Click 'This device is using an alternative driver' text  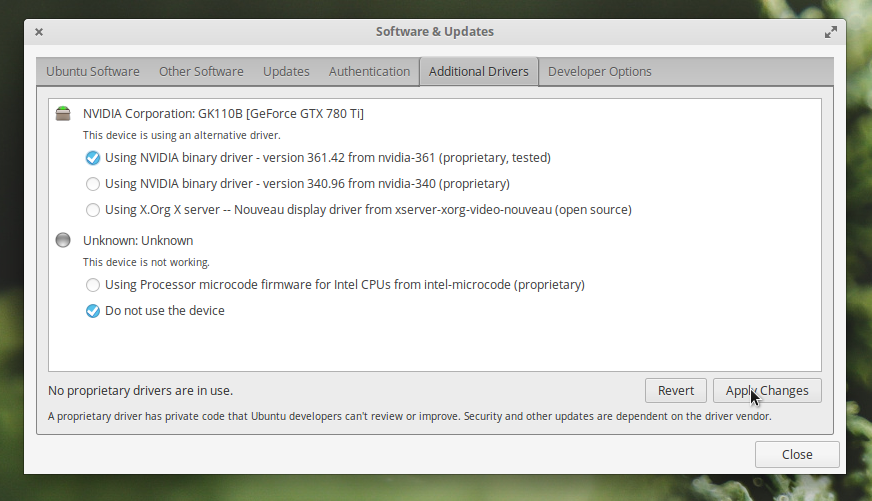181,135
